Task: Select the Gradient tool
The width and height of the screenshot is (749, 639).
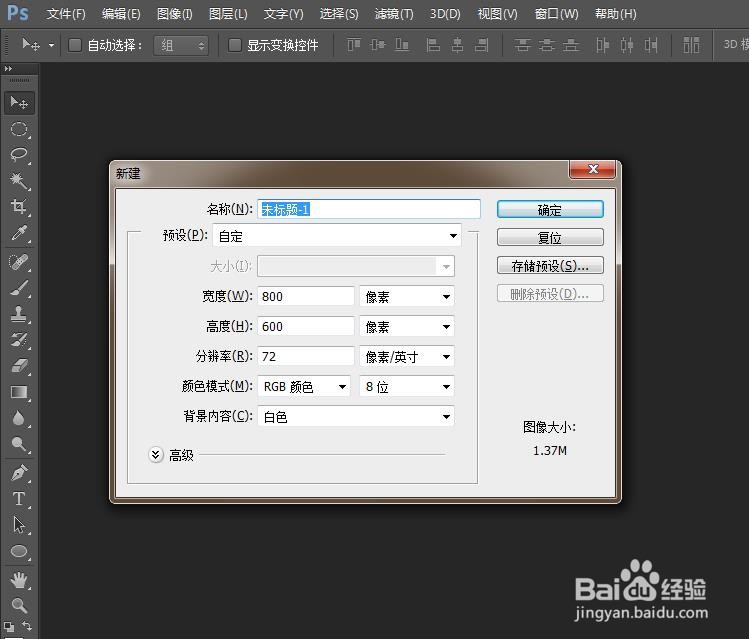Action: pyautogui.click(x=19, y=392)
